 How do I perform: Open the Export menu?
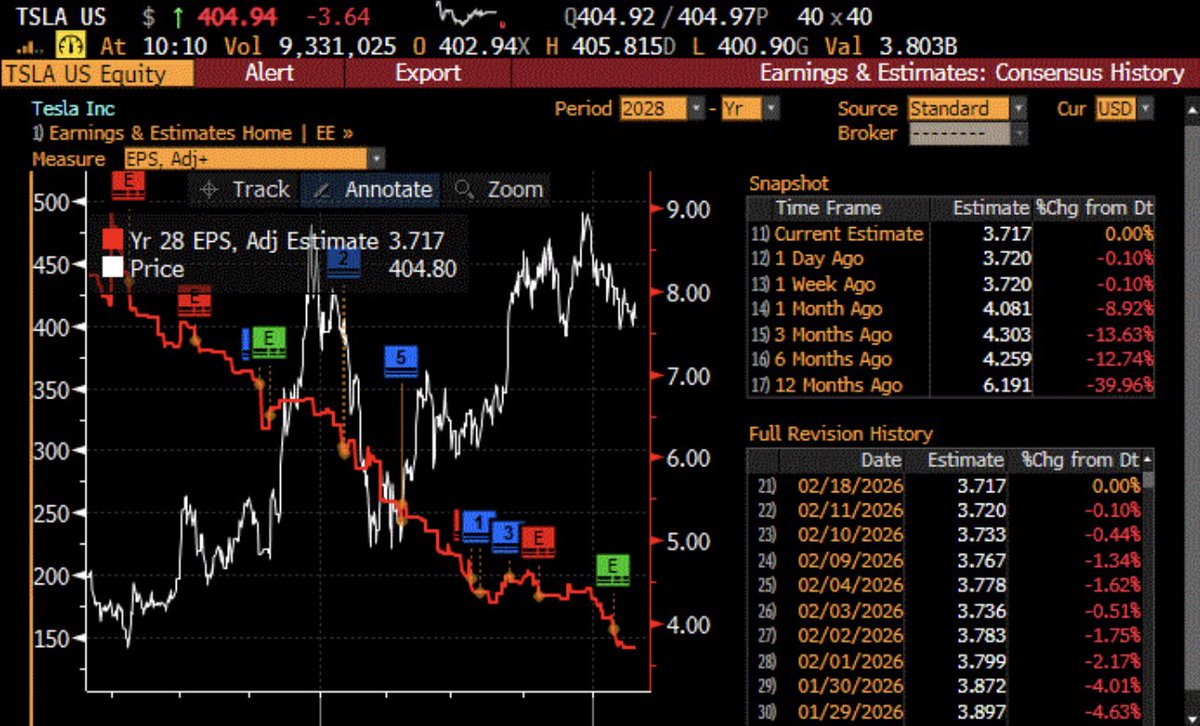click(427, 73)
